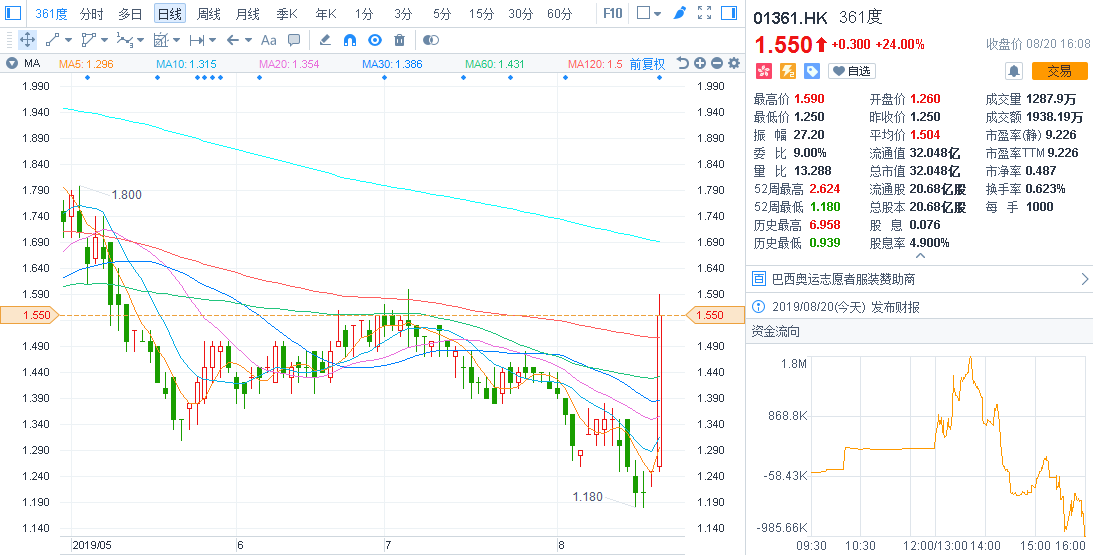Zoom in the chart with plus icon

(x=700, y=63)
